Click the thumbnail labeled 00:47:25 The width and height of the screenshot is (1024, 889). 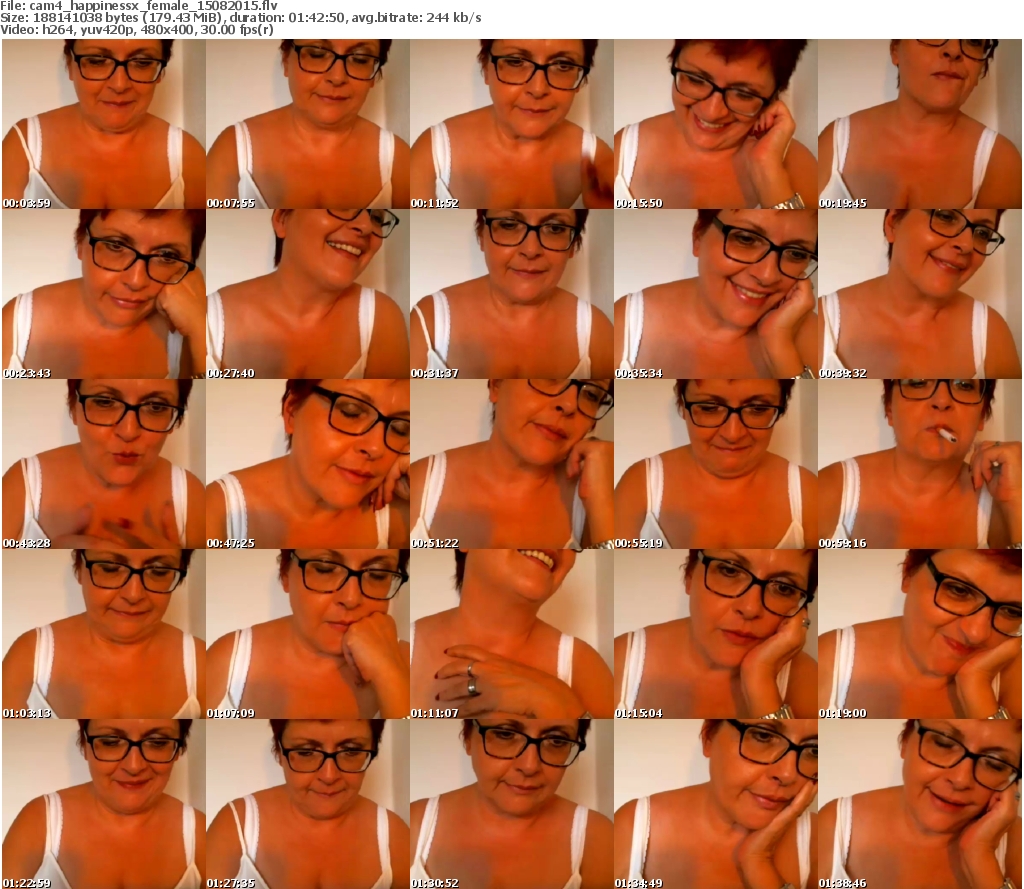(308, 464)
